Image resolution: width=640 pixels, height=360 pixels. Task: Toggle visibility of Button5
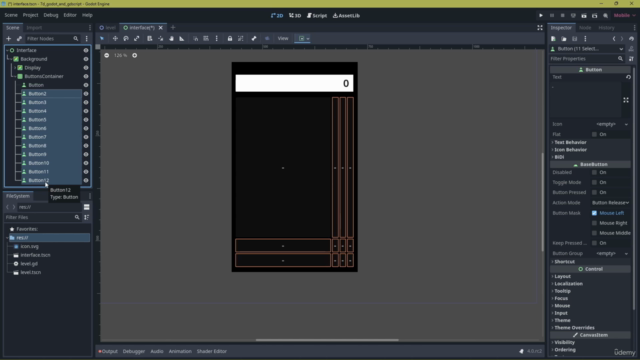[x=86, y=120]
